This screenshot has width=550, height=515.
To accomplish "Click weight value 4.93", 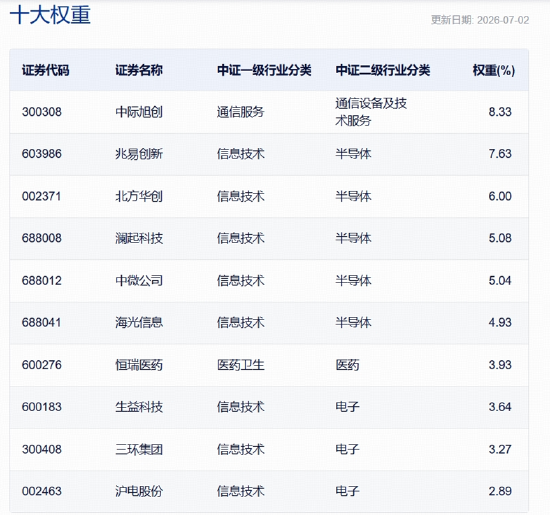I will (x=500, y=322).
